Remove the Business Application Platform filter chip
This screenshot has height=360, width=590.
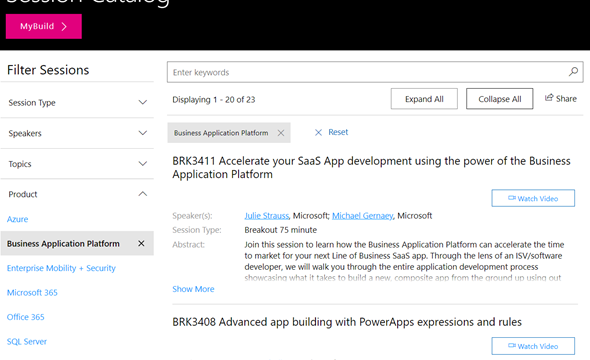(x=281, y=133)
